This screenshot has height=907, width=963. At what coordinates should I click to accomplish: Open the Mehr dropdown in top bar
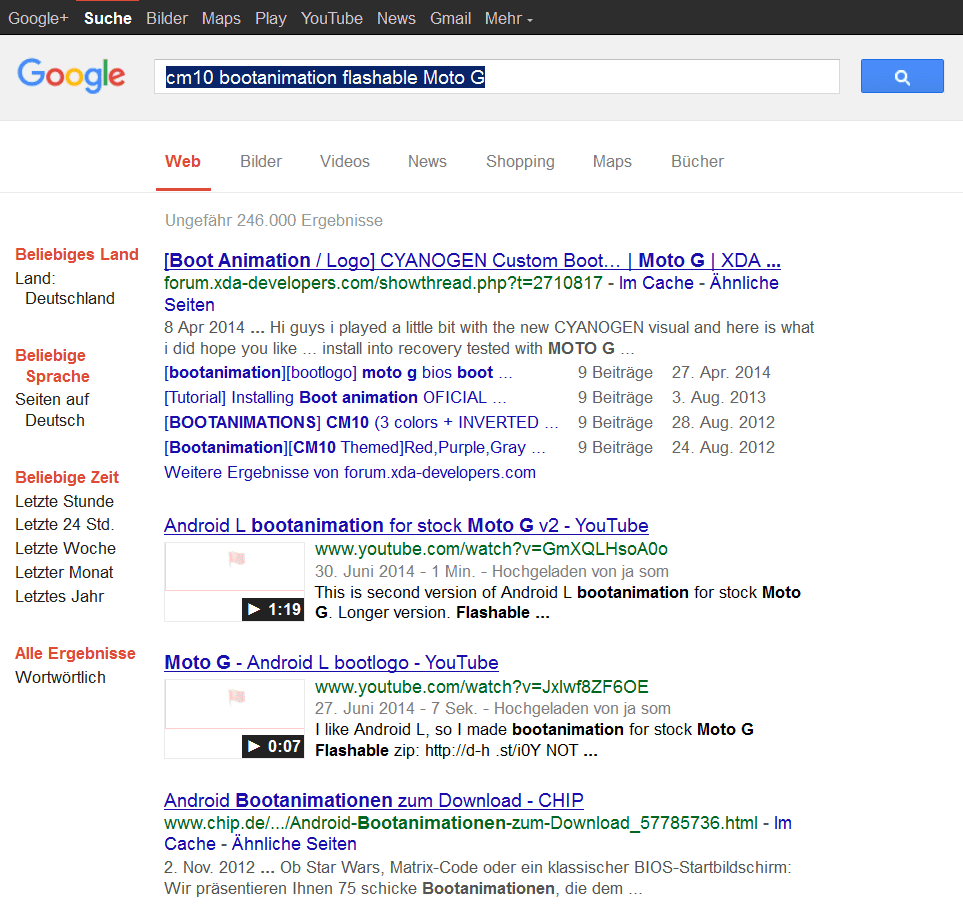click(x=509, y=18)
